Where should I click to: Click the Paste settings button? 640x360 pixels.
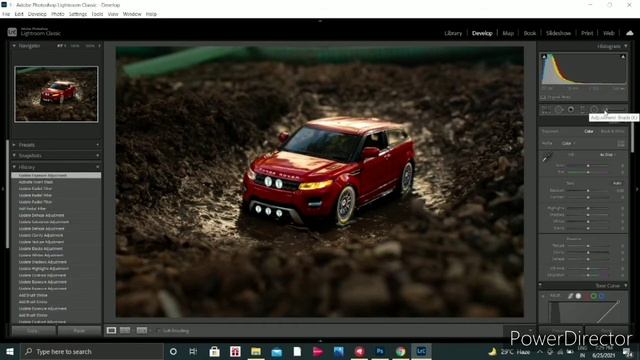79,331
